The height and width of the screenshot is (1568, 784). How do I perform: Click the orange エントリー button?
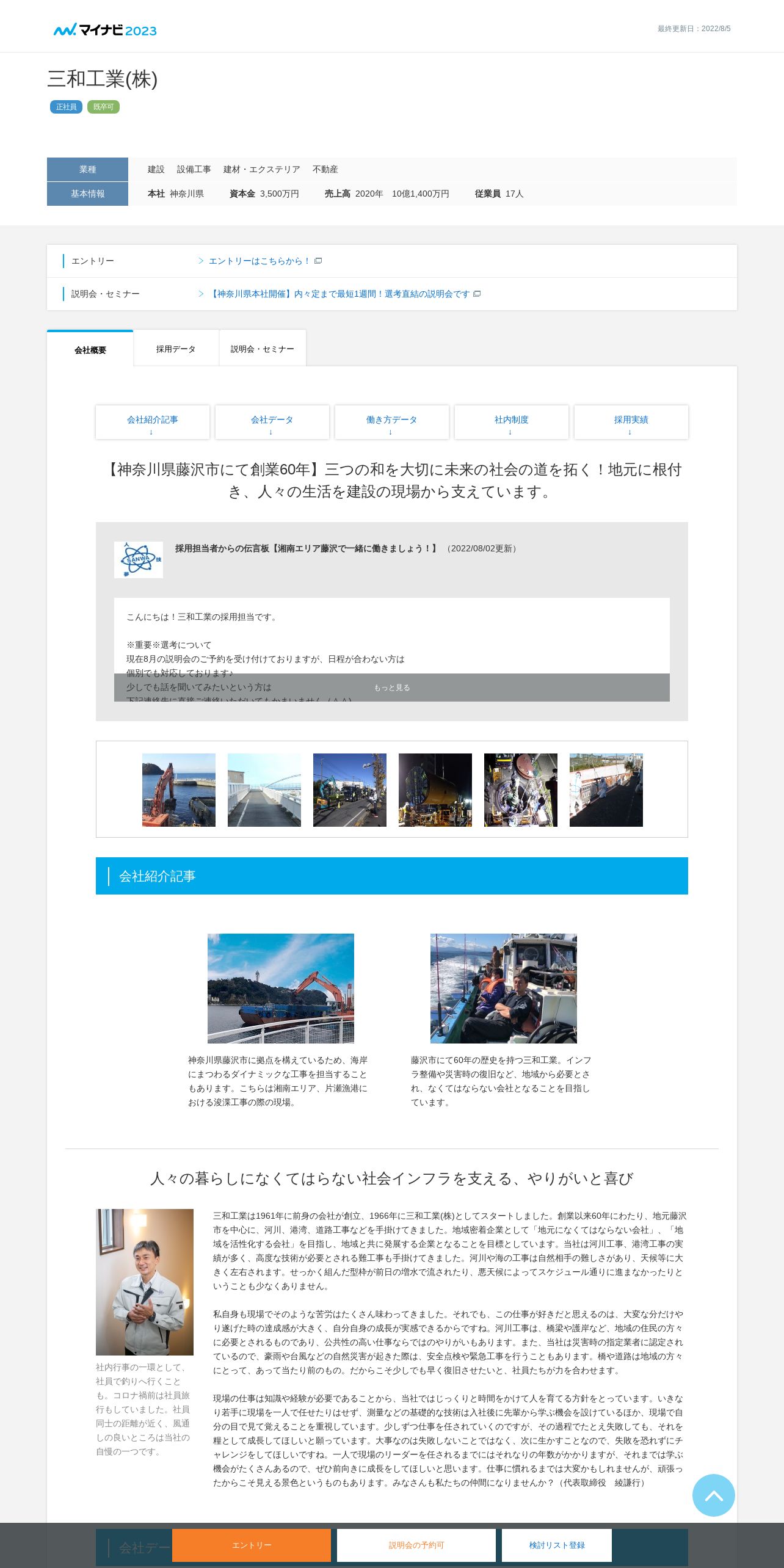tap(252, 1545)
